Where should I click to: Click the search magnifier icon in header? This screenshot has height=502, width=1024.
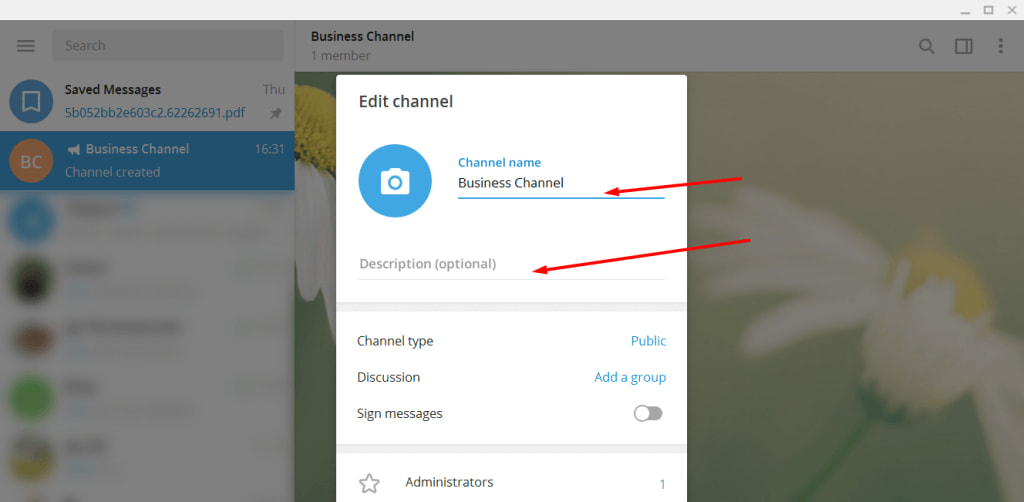coord(926,46)
